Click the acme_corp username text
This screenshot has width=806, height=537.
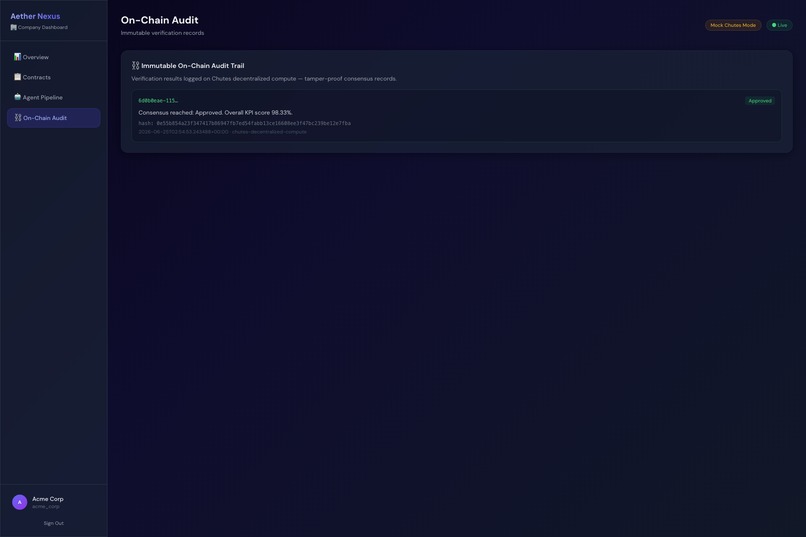[46, 507]
